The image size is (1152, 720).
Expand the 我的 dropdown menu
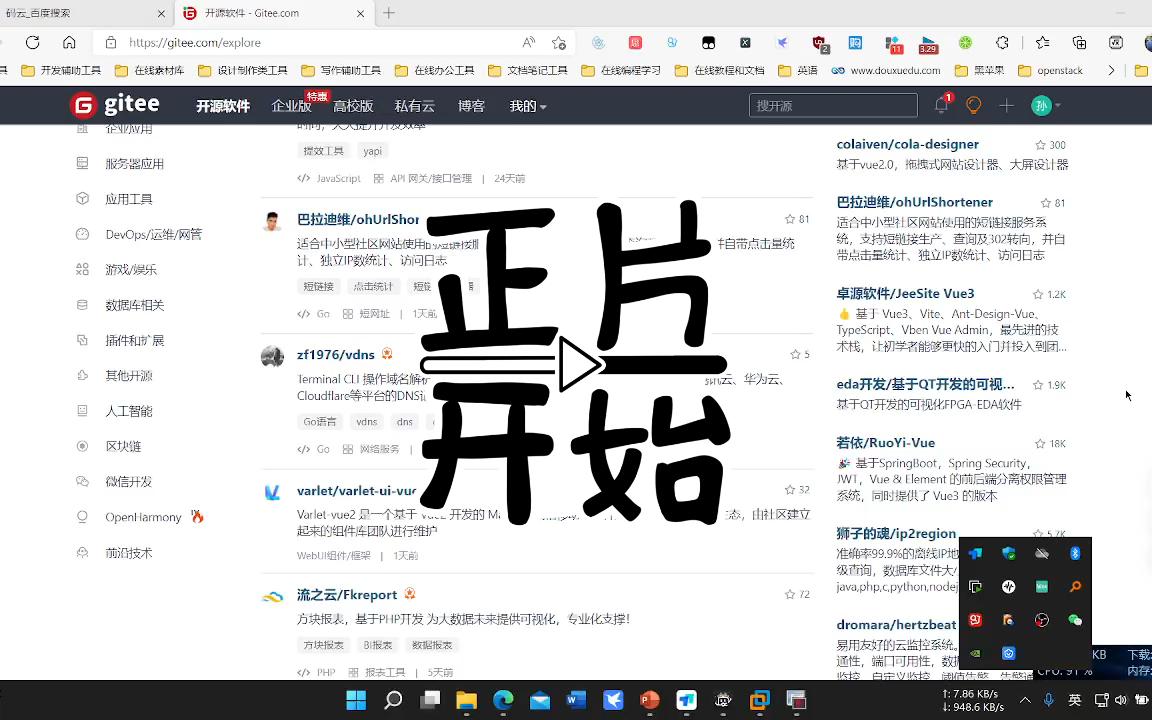tap(528, 106)
